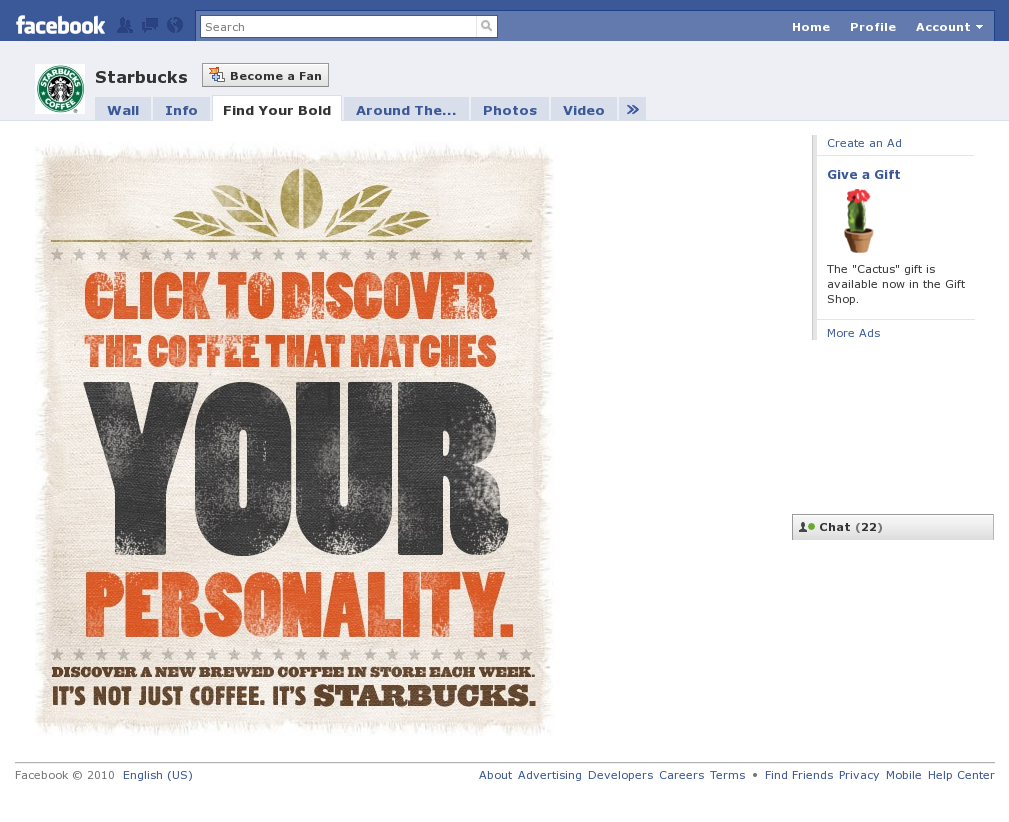
Task: Click Find Friends in the footer
Action: 799,775
